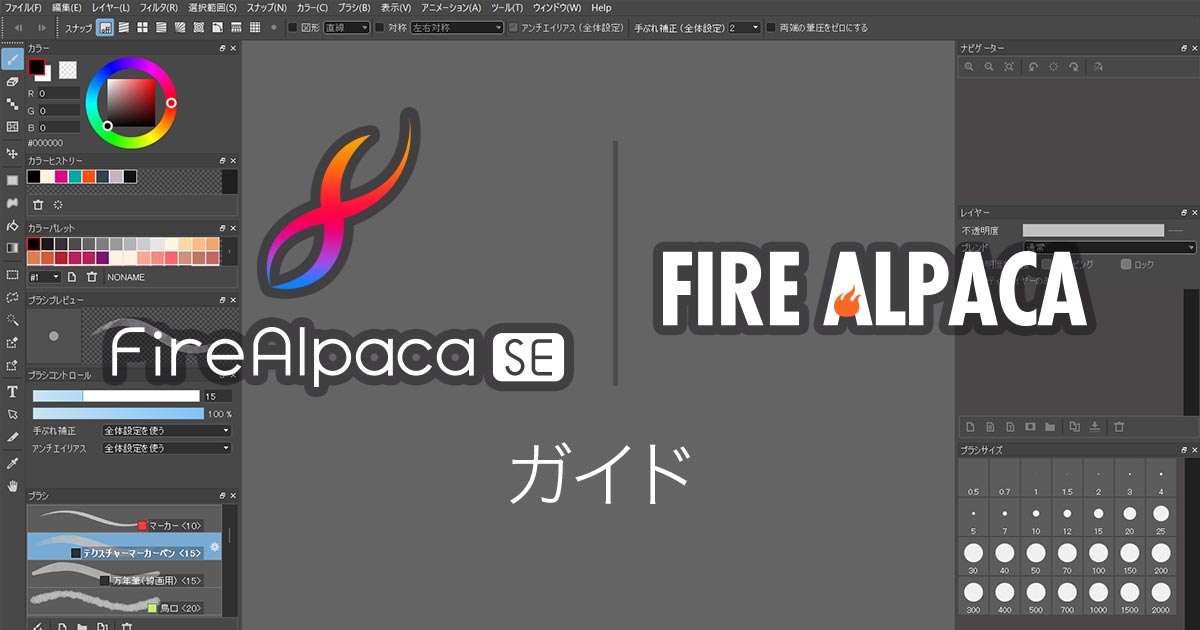Open the 直線 shape dropdown
The width and height of the screenshot is (1200, 630).
coord(345,28)
